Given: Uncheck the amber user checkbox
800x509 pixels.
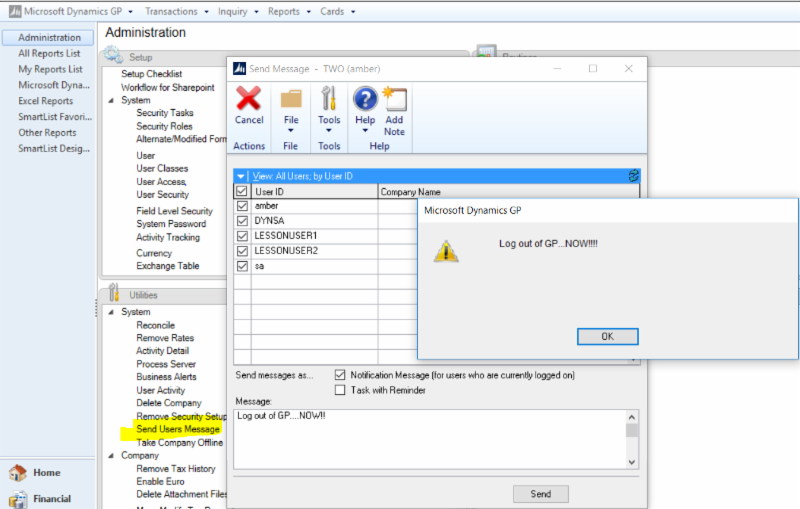Looking at the screenshot, I should tap(242, 206).
